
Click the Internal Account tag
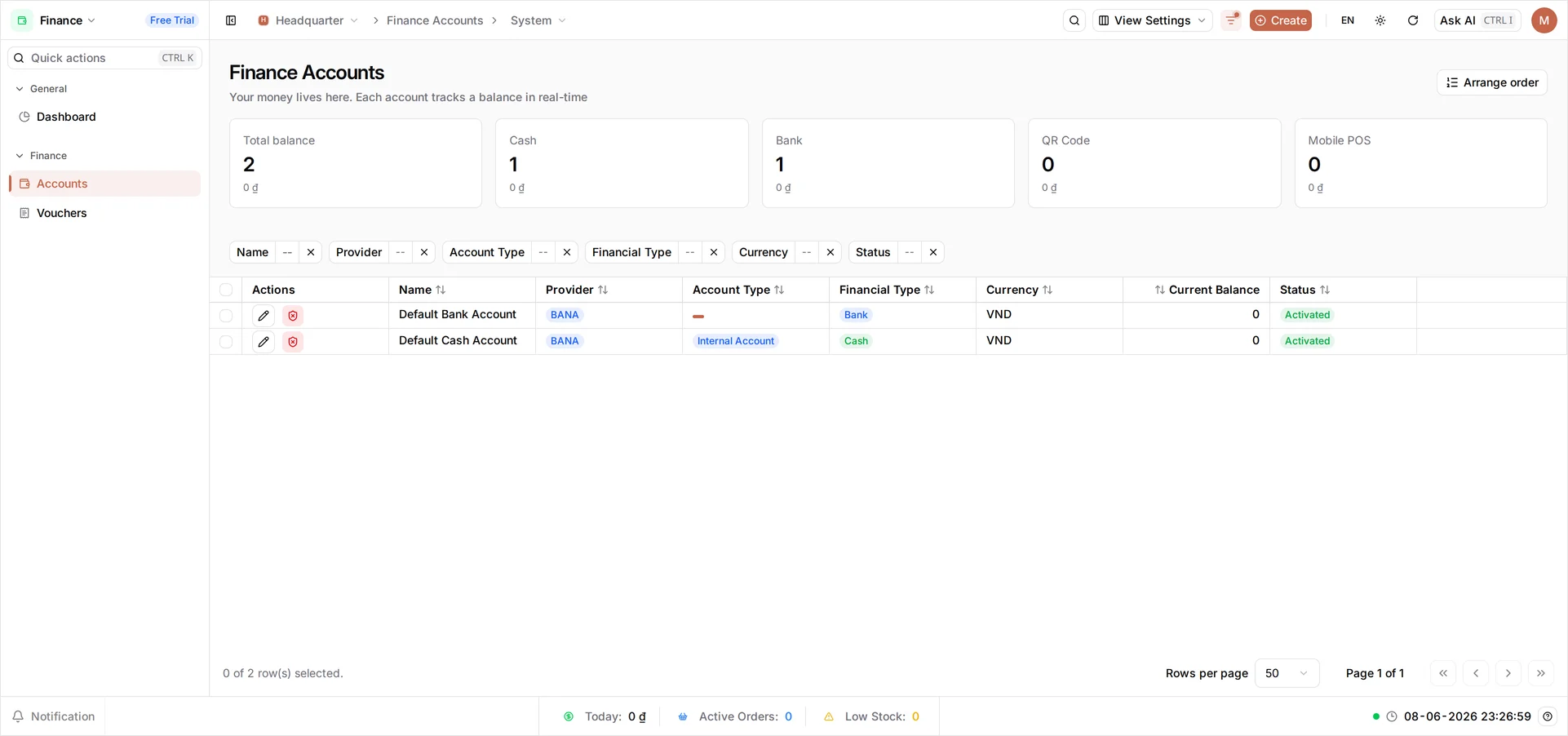coord(736,341)
